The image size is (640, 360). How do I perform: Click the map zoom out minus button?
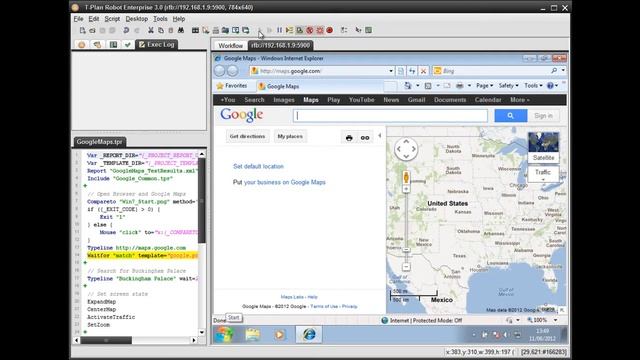406,267
